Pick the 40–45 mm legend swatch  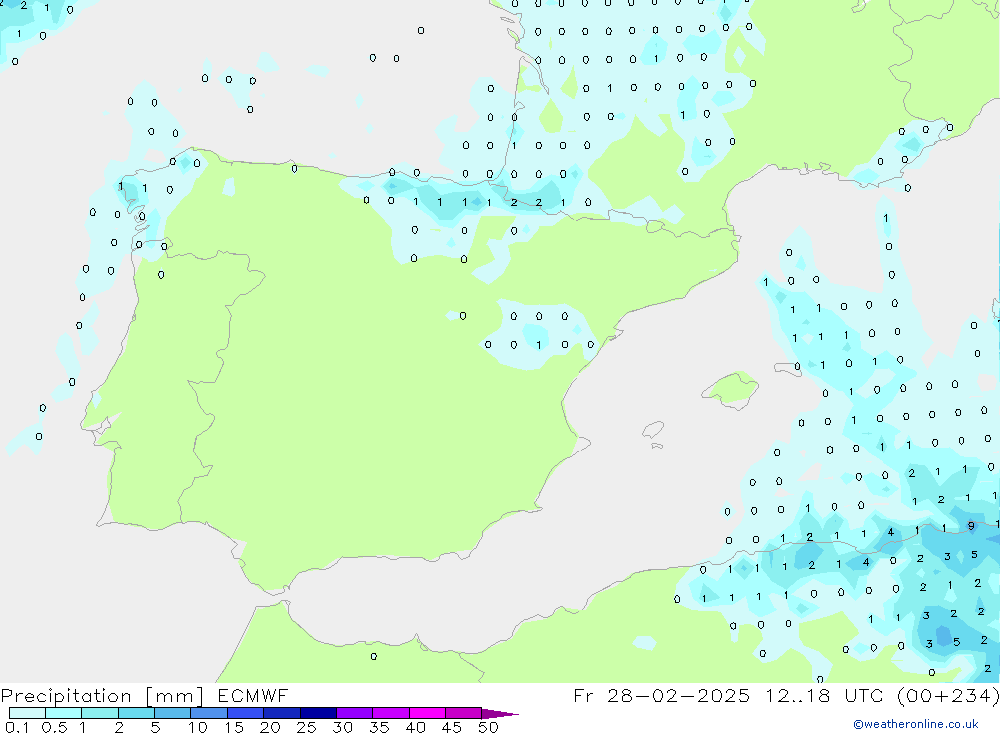coord(427,713)
